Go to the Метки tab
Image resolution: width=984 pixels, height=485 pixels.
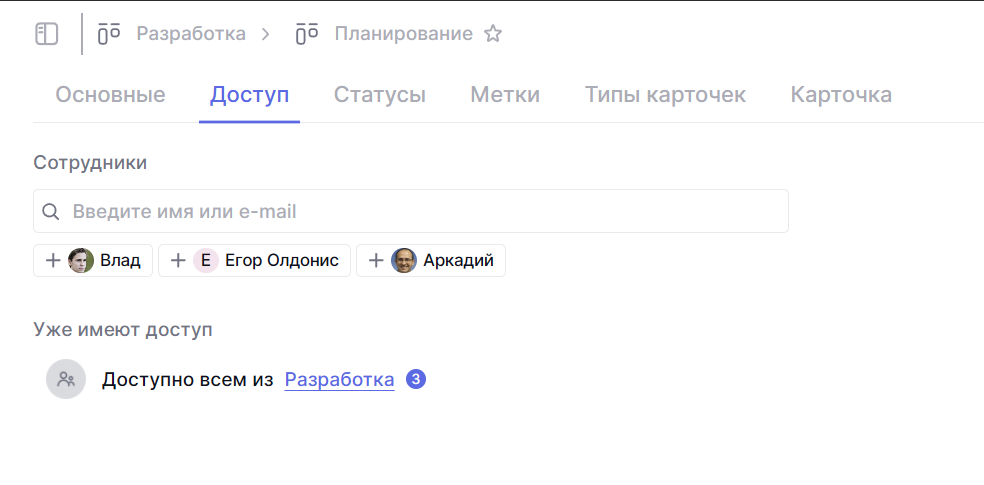pos(505,95)
